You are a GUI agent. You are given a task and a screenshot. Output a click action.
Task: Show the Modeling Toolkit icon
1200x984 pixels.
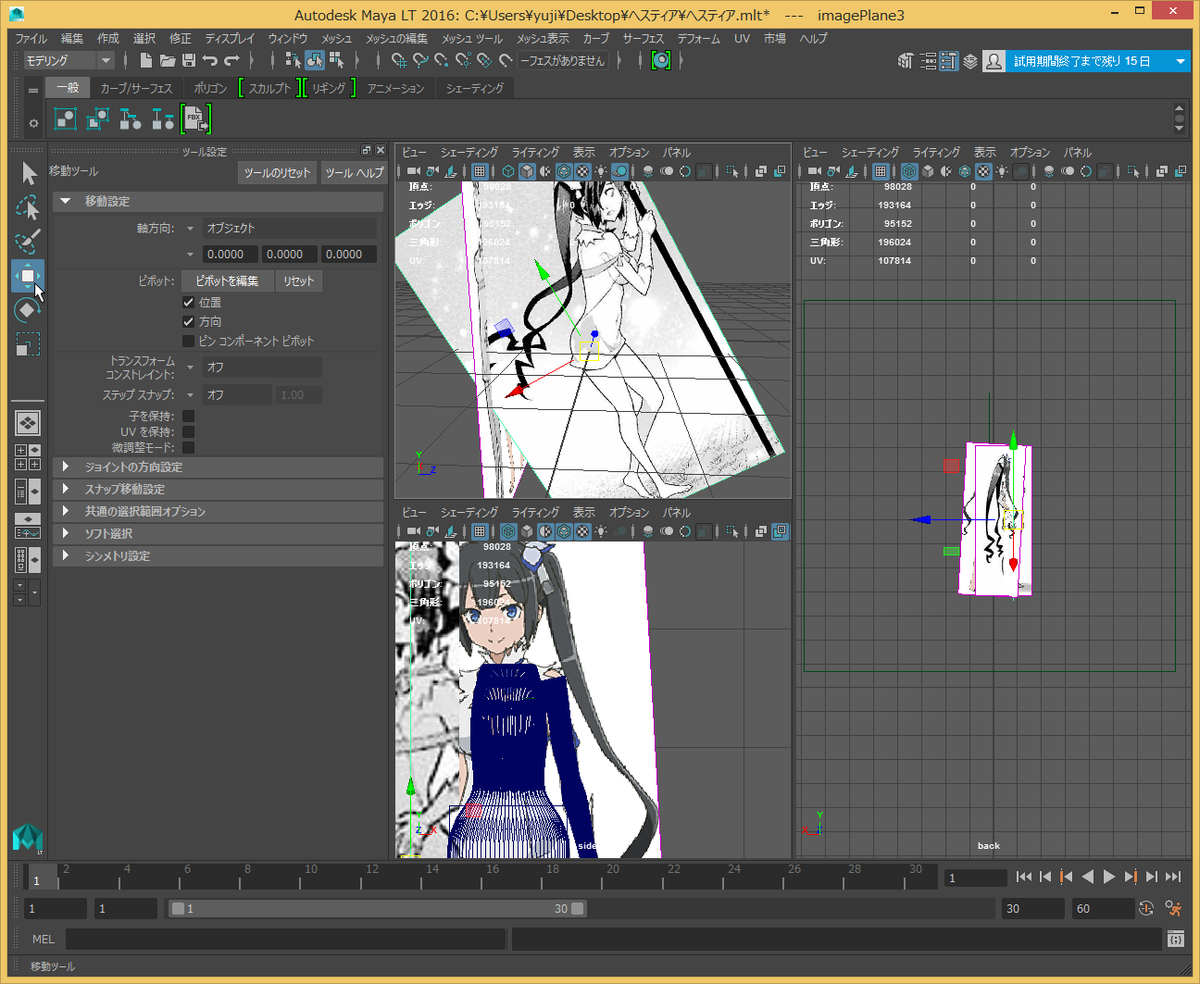pyautogui.click(x=906, y=61)
